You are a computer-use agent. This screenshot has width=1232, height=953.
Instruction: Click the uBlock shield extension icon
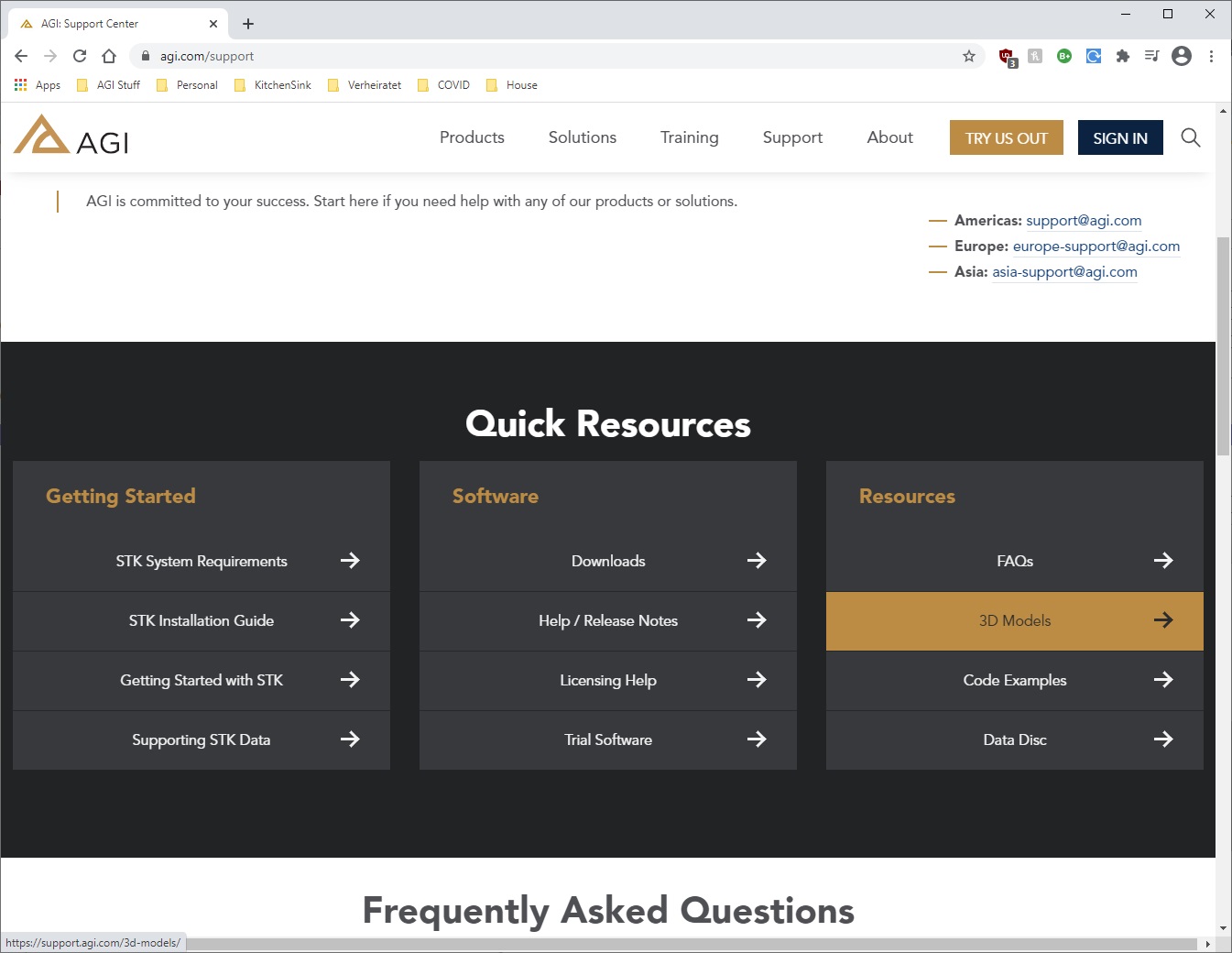point(1007,57)
